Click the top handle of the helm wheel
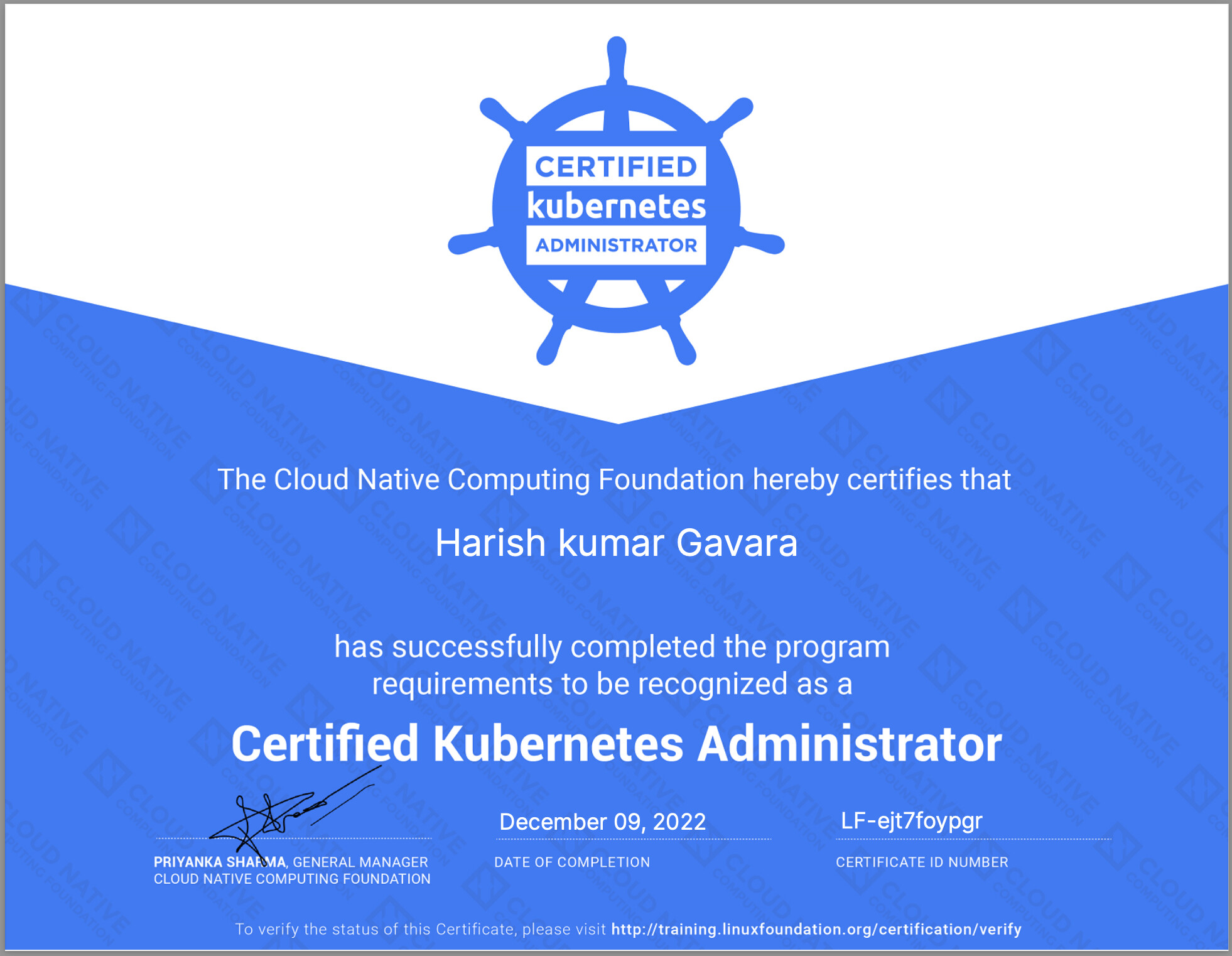Image resolution: width=1232 pixels, height=956 pixels. pyautogui.click(x=617, y=58)
